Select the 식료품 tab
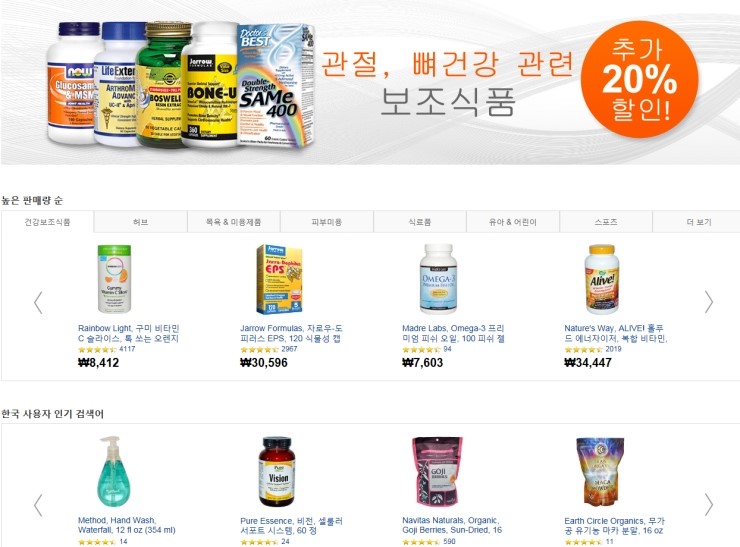Image resolution: width=740 pixels, height=547 pixels. (x=420, y=222)
